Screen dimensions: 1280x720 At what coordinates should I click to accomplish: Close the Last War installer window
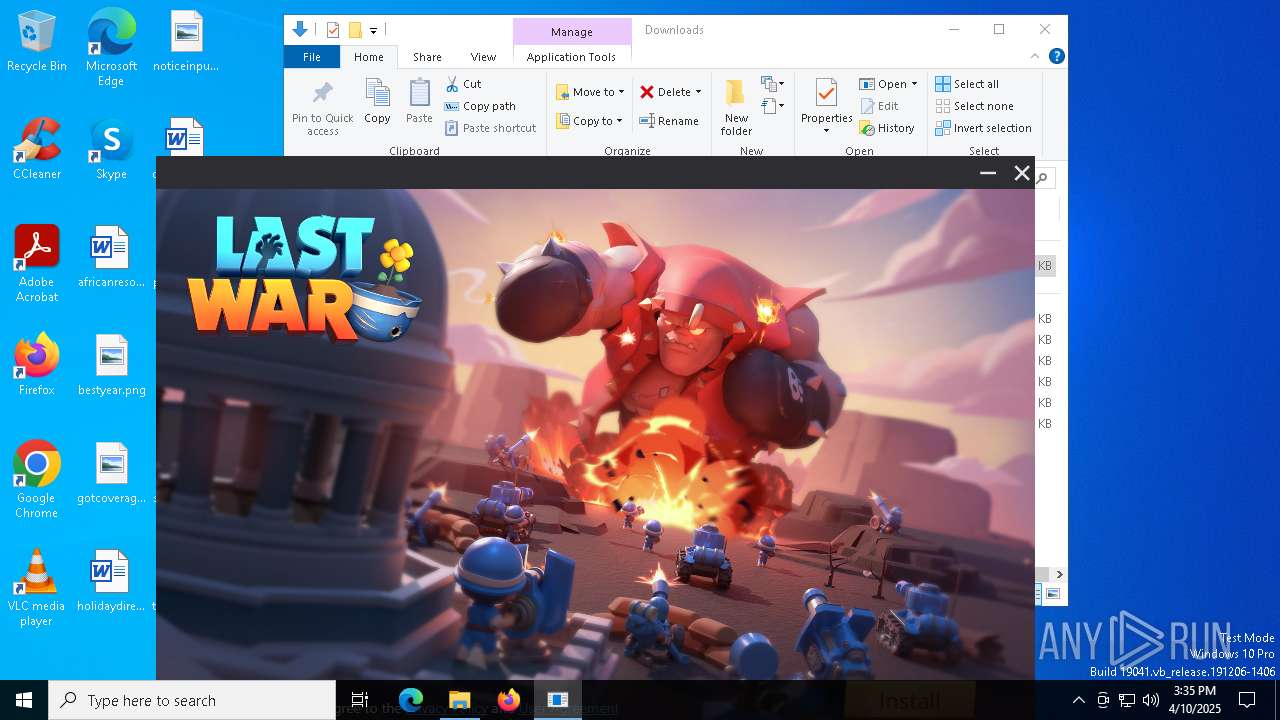tap(1022, 173)
